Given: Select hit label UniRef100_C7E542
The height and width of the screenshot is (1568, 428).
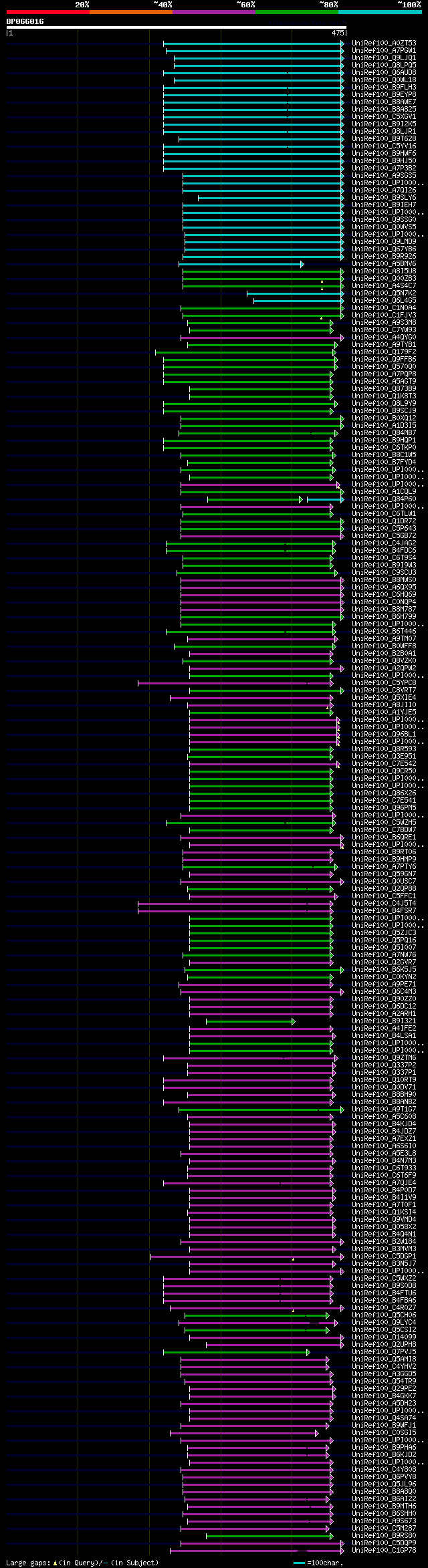Looking at the screenshot, I should [x=384, y=764].
